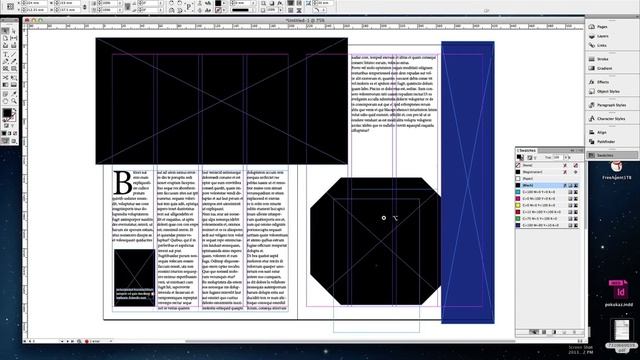Click the small black image frame in the first column
This screenshot has height=360, width=640.
[134, 278]
